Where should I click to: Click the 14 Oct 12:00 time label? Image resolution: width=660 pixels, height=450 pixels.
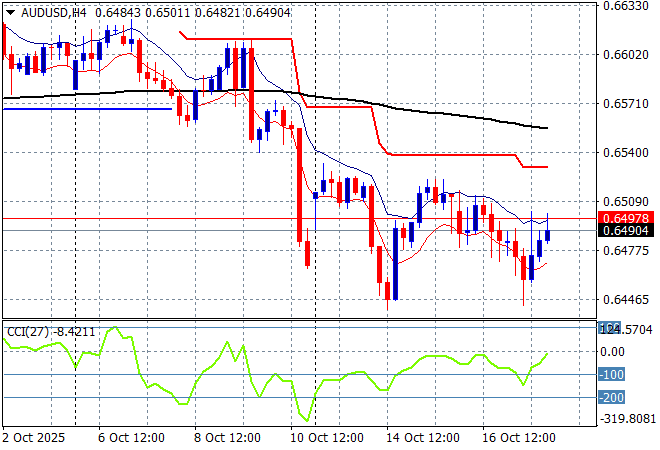coord(423,438)
